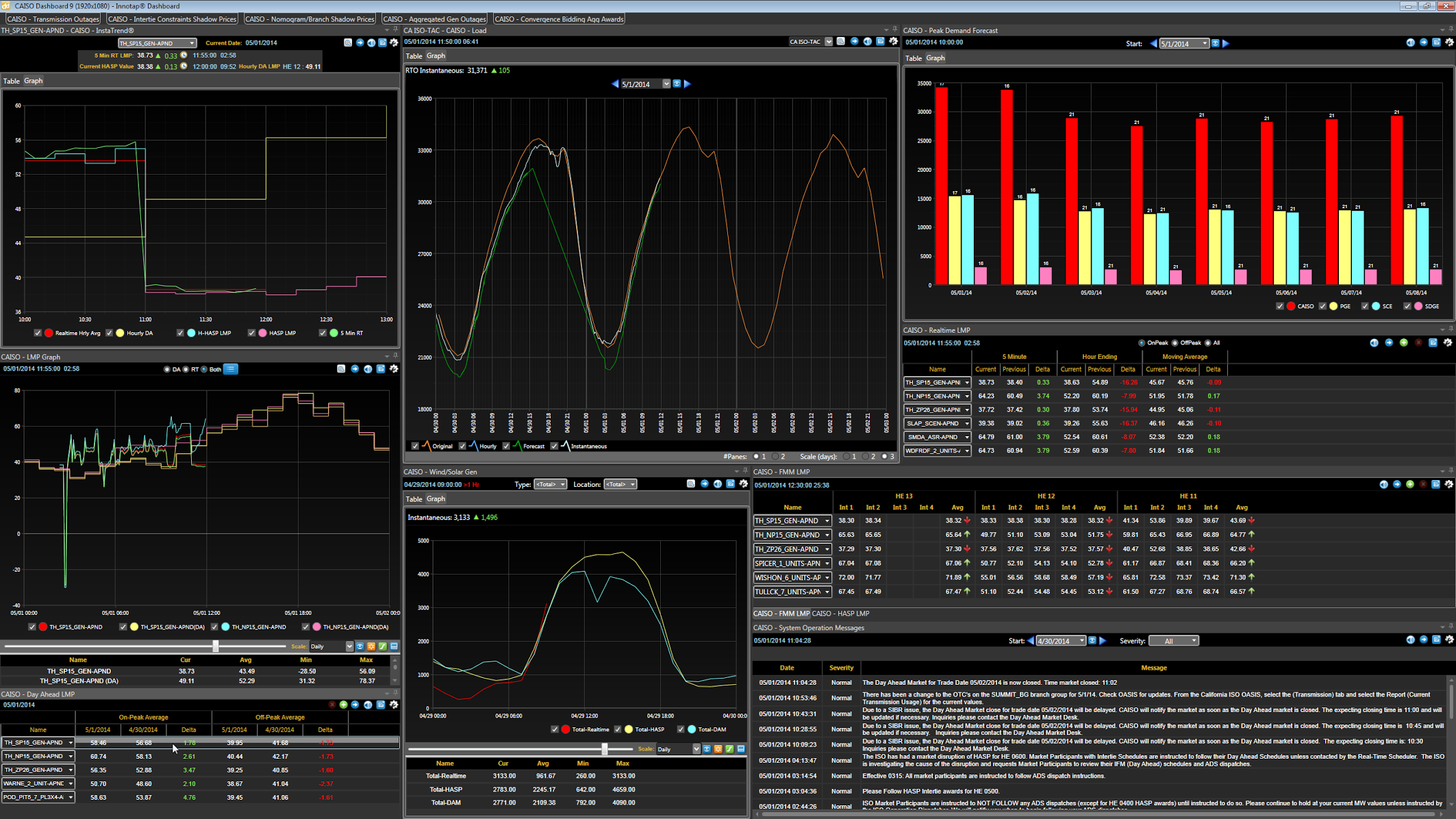This screenshot has width=1456, height=819.
Task: Uncheck Hourly DA series in InstaTrend legend
Action: pyautogui.click(x=109, y=333)
